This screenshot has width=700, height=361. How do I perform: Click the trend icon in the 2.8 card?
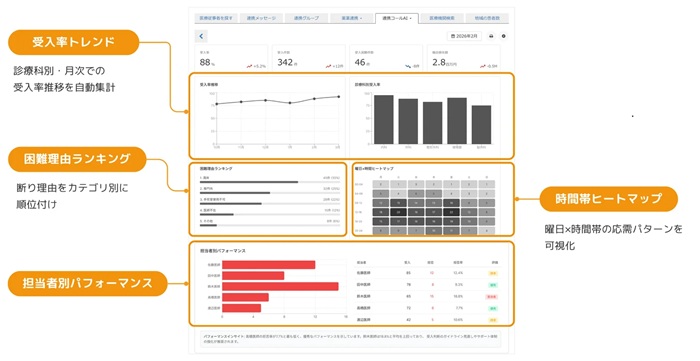[x=483, y=66]
